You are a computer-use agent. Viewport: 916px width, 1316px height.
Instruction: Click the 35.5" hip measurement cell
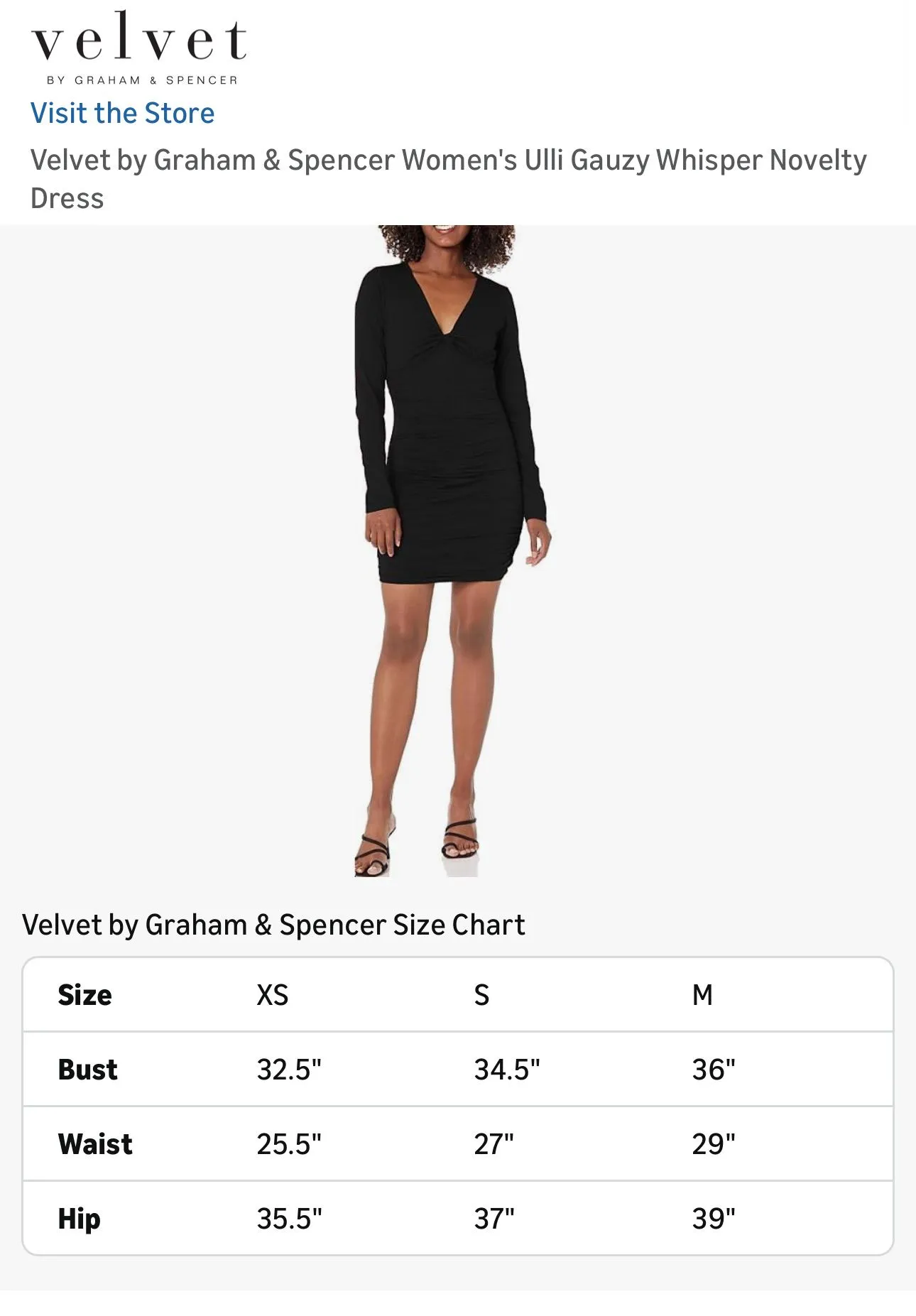pos(289,1219)
